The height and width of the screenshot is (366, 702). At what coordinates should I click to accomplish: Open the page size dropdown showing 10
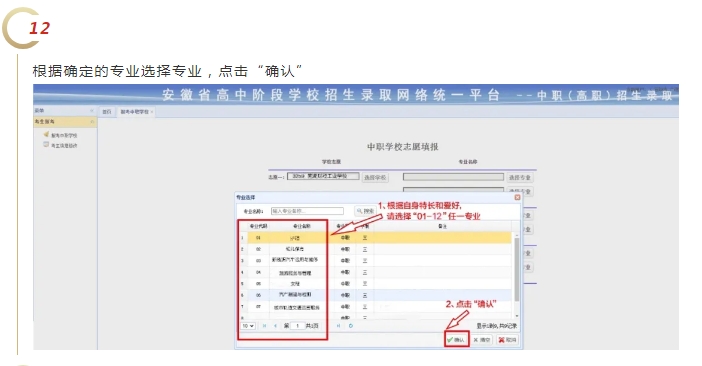[x=248, y=326]
